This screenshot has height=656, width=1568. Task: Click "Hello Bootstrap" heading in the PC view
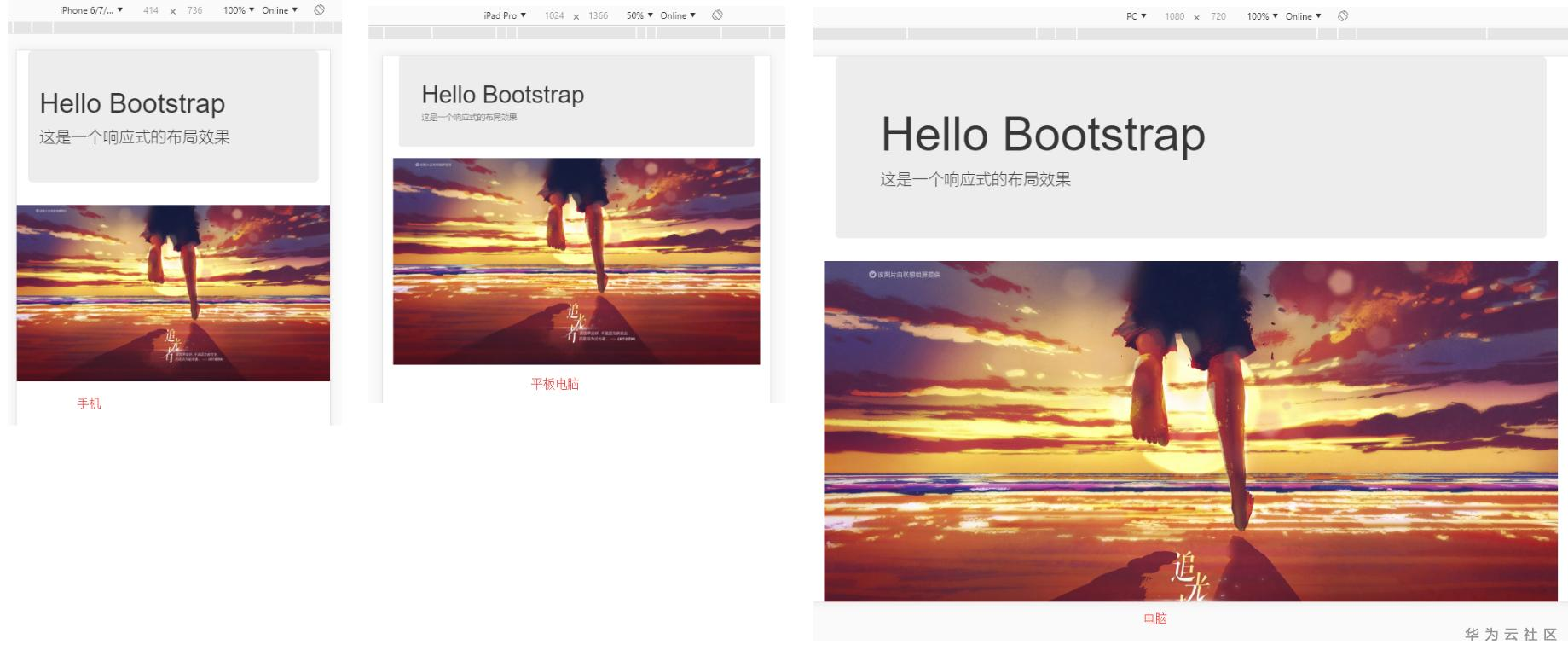pyautogui.click(x=1043, y=134)
